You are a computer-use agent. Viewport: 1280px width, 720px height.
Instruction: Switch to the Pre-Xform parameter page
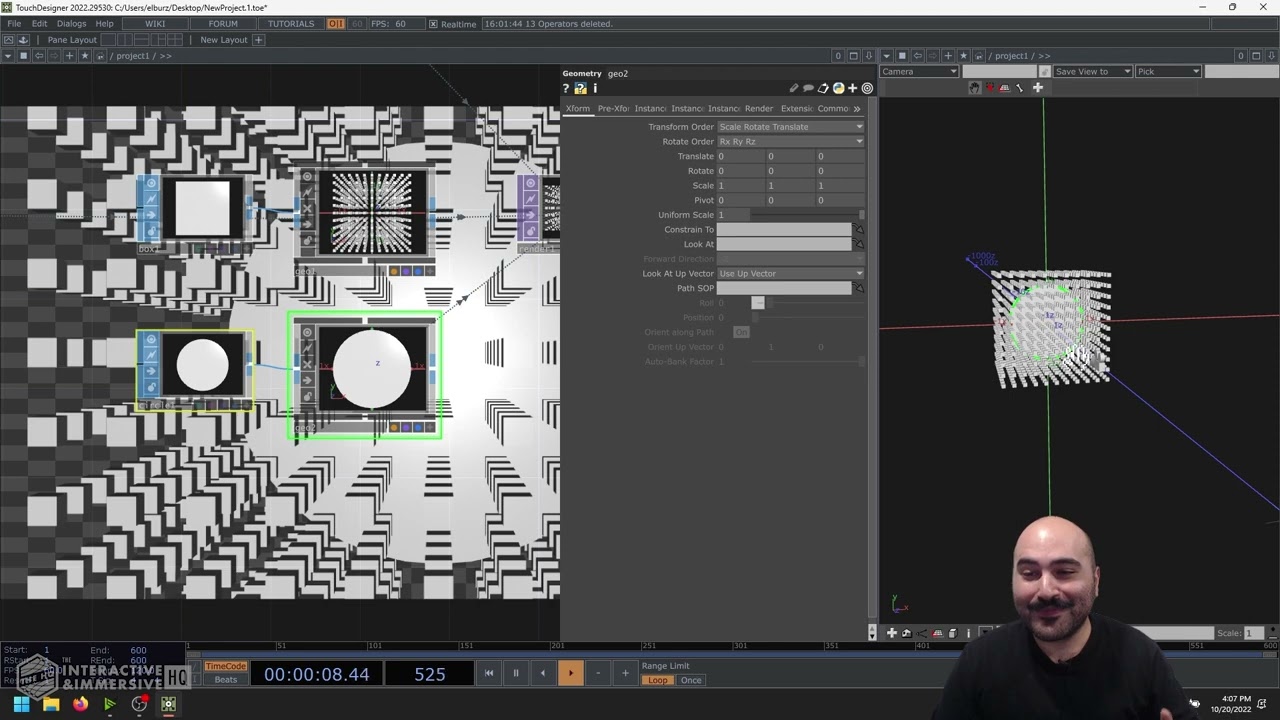[x=613, y=108]
